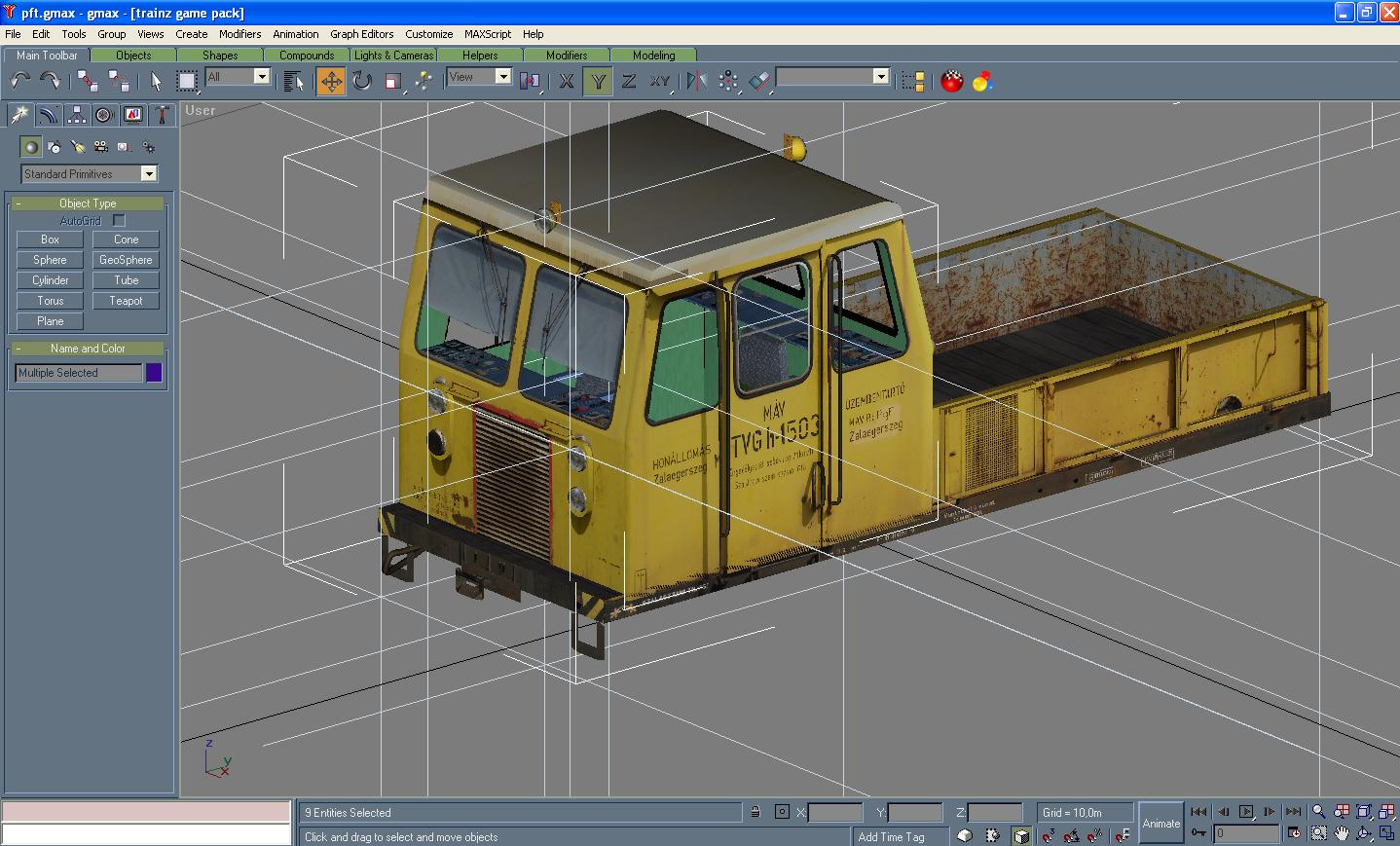Click the Multiple Selected name field

pos(78,373)
